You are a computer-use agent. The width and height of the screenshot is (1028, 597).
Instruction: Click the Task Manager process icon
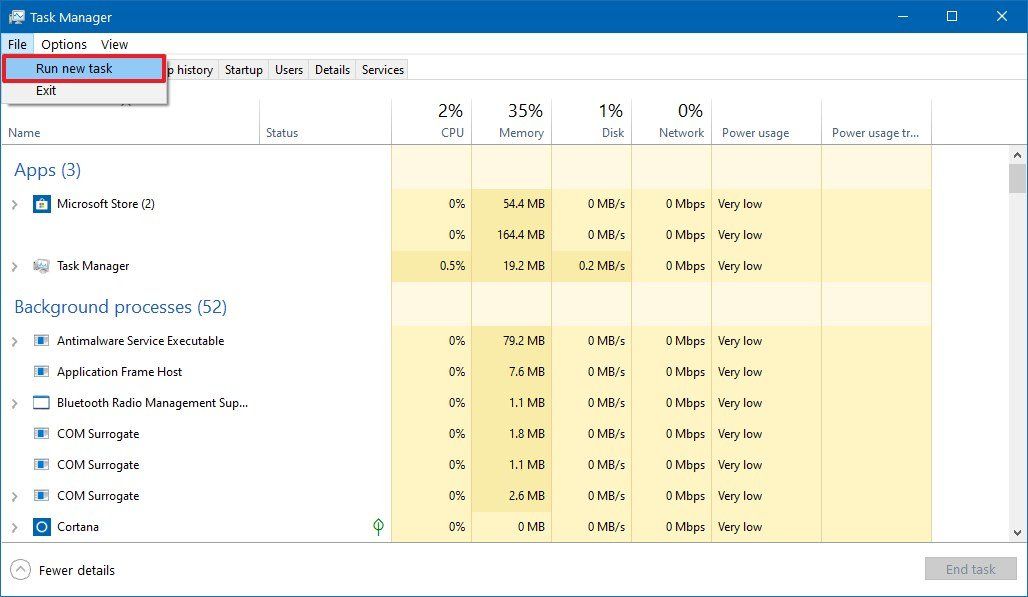pyautogui.click(x=41, y=265)
